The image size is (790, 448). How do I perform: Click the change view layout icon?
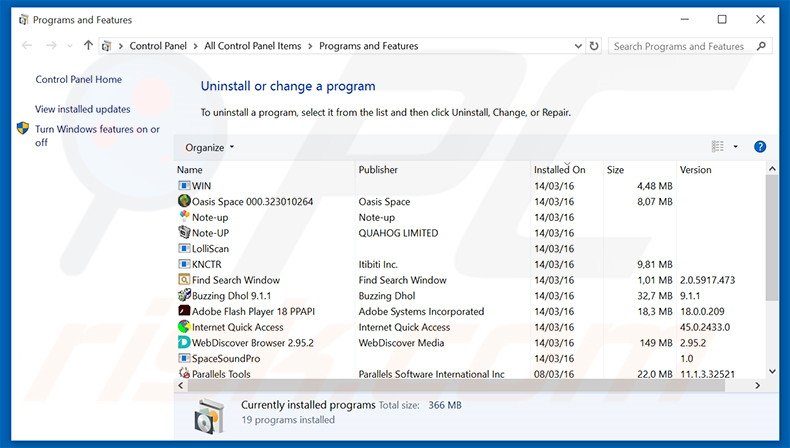point(717,147)
